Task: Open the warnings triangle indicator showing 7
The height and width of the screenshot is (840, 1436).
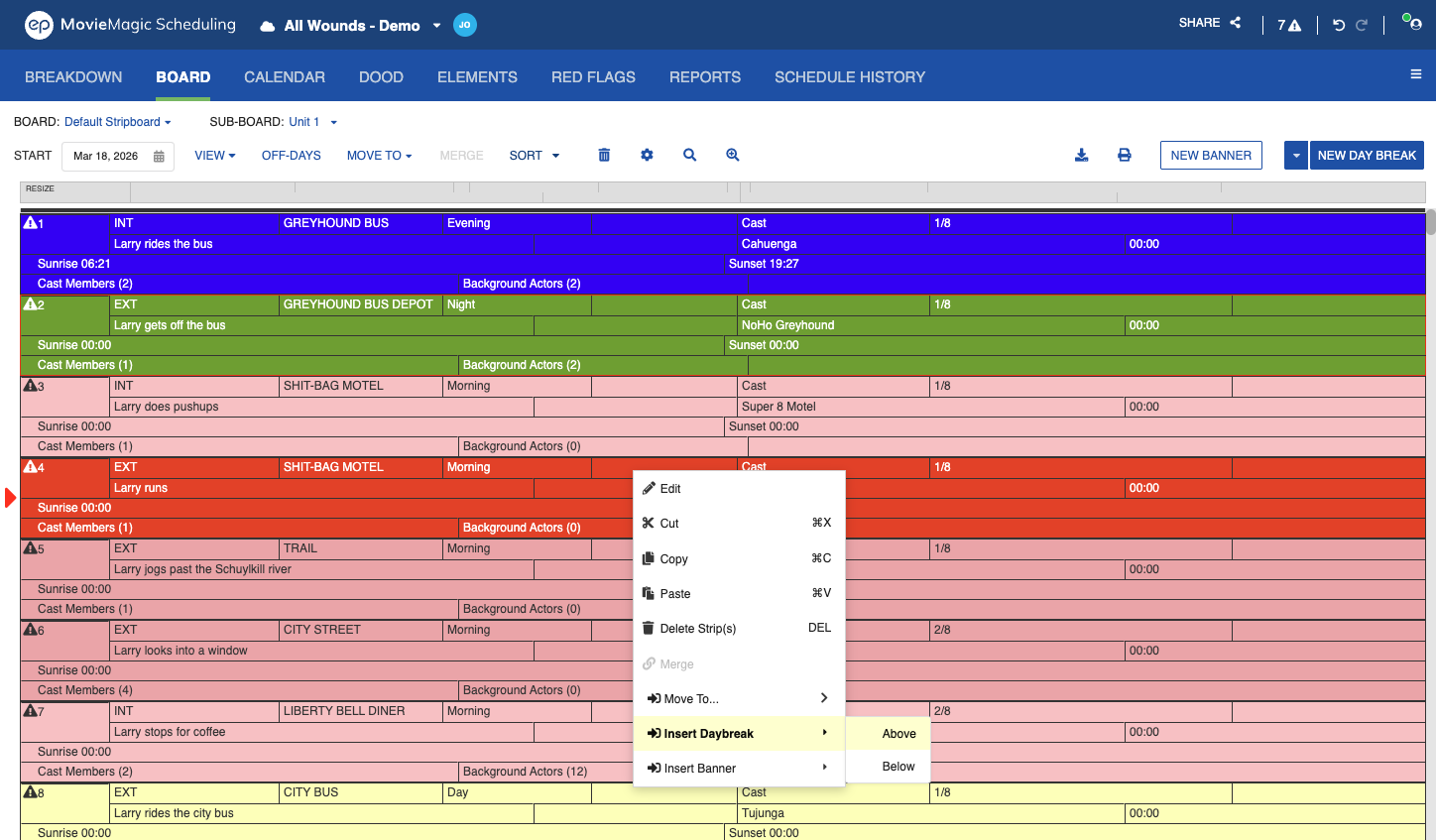Action: pos(1289,25)
